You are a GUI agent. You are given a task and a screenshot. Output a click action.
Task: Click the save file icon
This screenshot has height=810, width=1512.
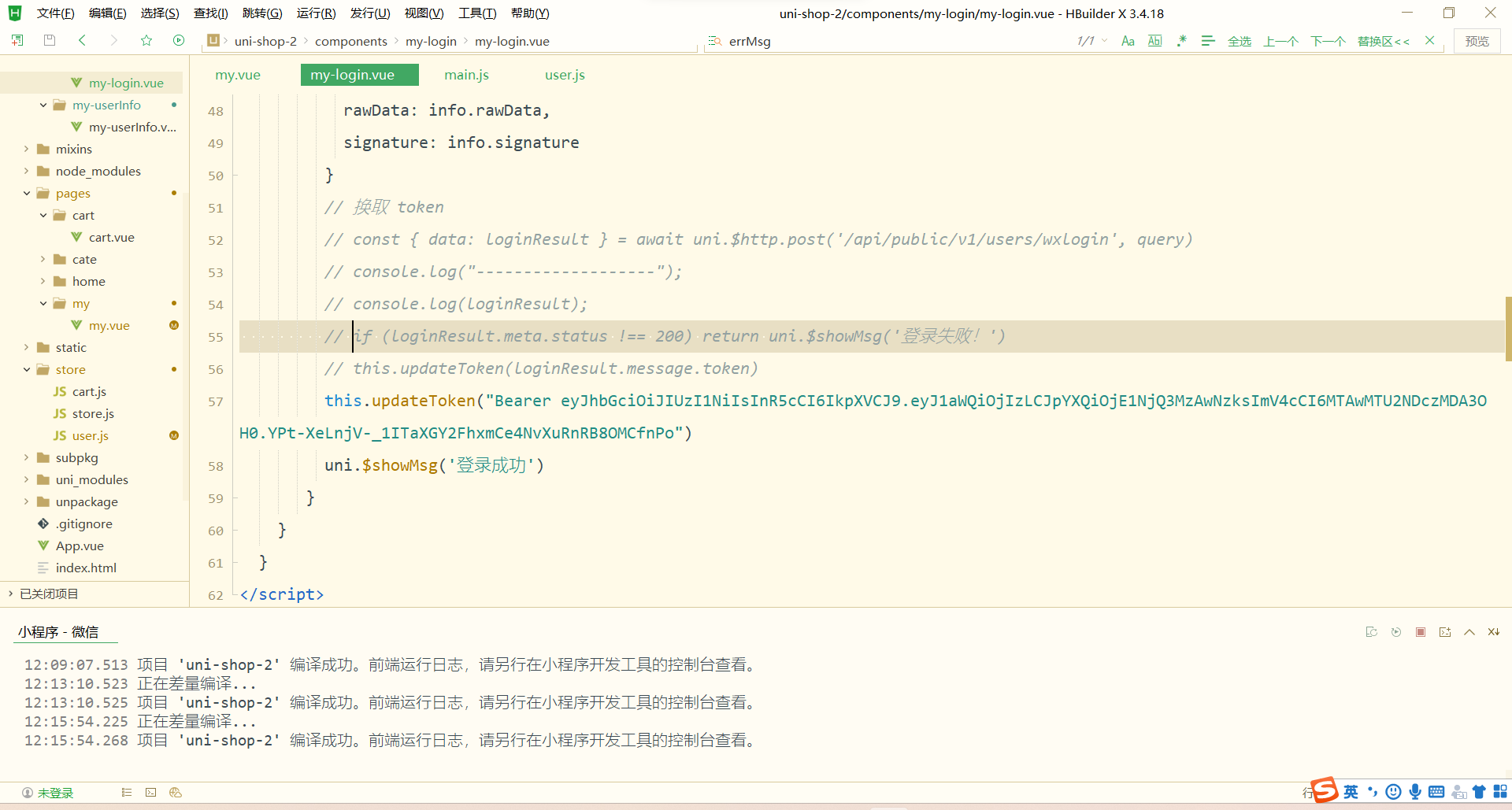coord(50,40)
